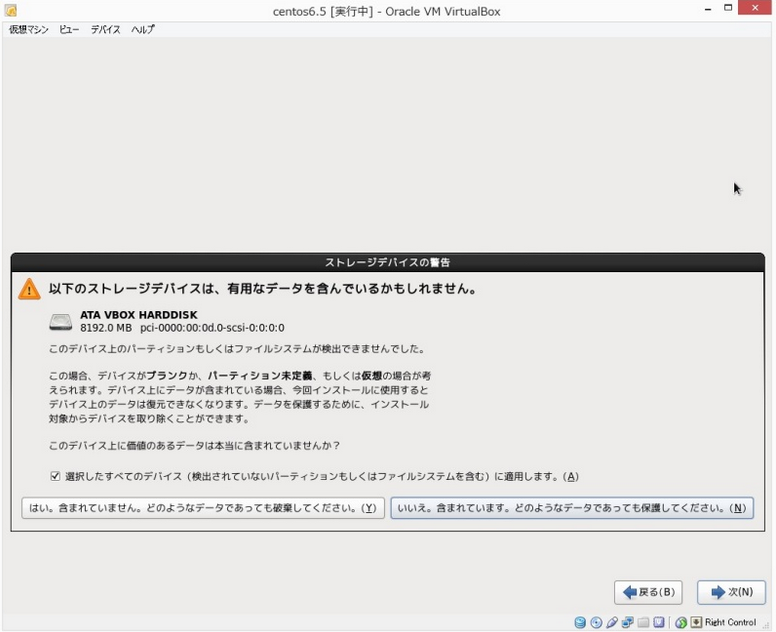Image resolution: width=776 pixels, height=632 pixels.
Task: Open the デバイス menu
Action: point(105,30)
